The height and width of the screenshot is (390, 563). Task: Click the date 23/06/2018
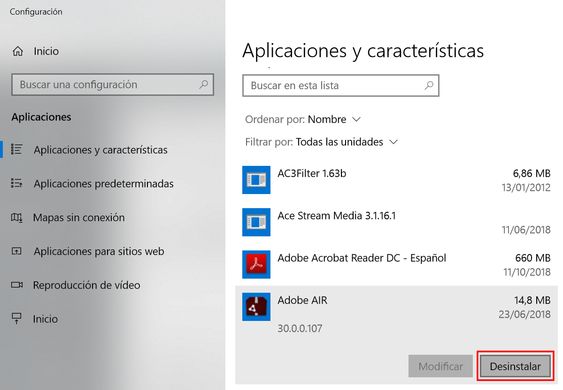coord(525,314)
